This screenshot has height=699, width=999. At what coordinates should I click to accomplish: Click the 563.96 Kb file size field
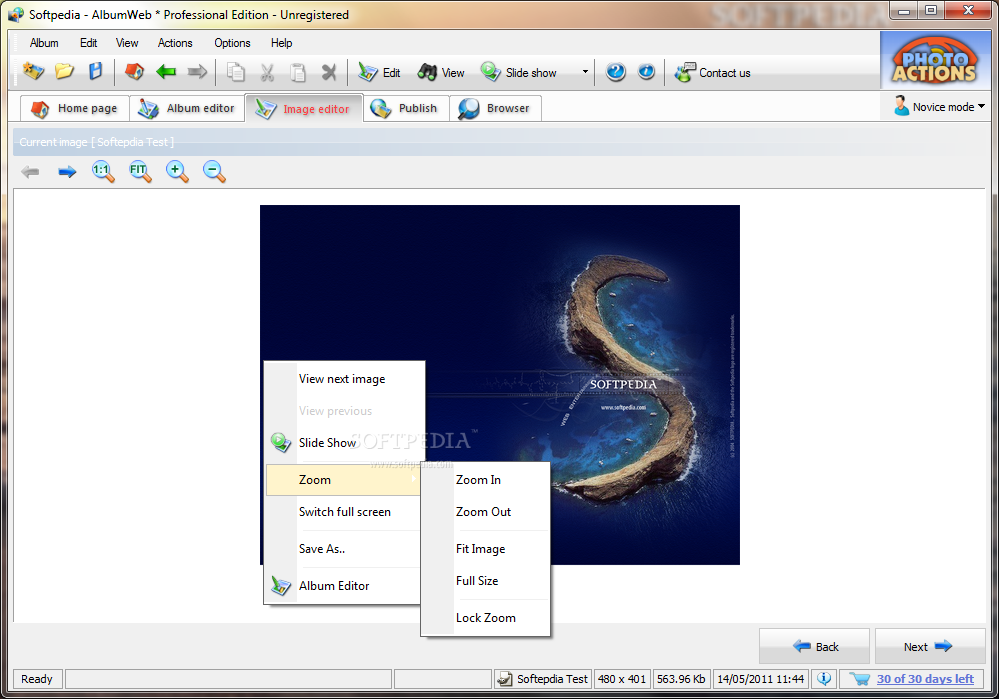tap(681, 679)
